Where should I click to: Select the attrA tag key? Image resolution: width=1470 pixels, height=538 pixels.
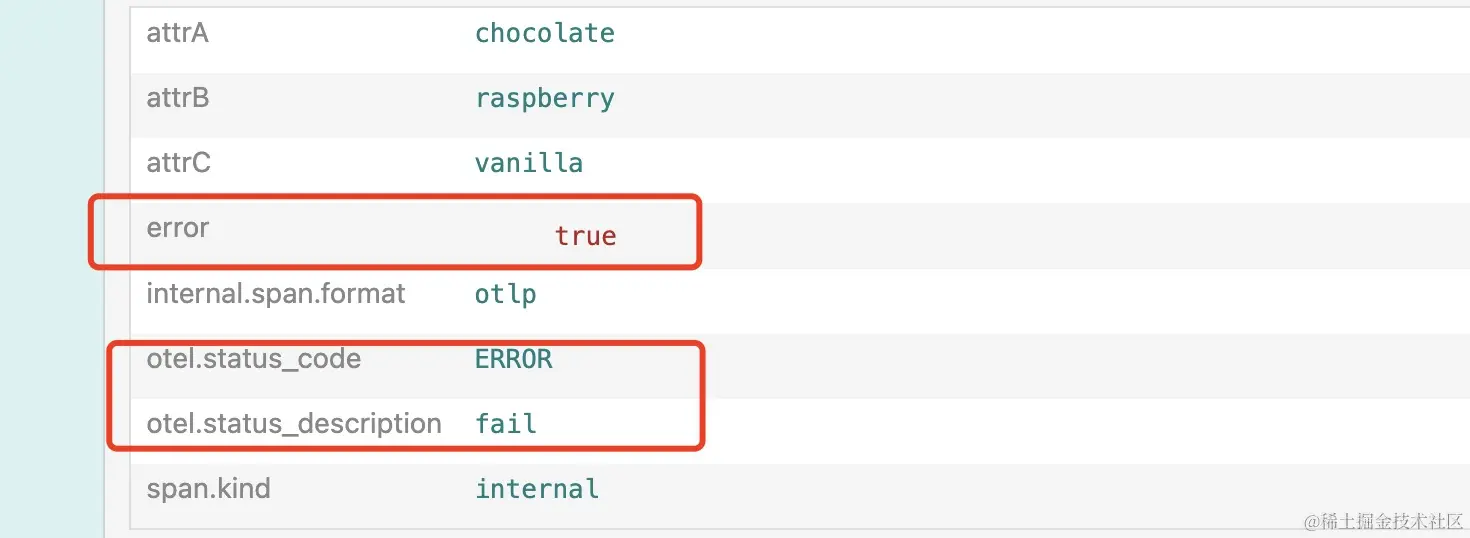[177, 33]
